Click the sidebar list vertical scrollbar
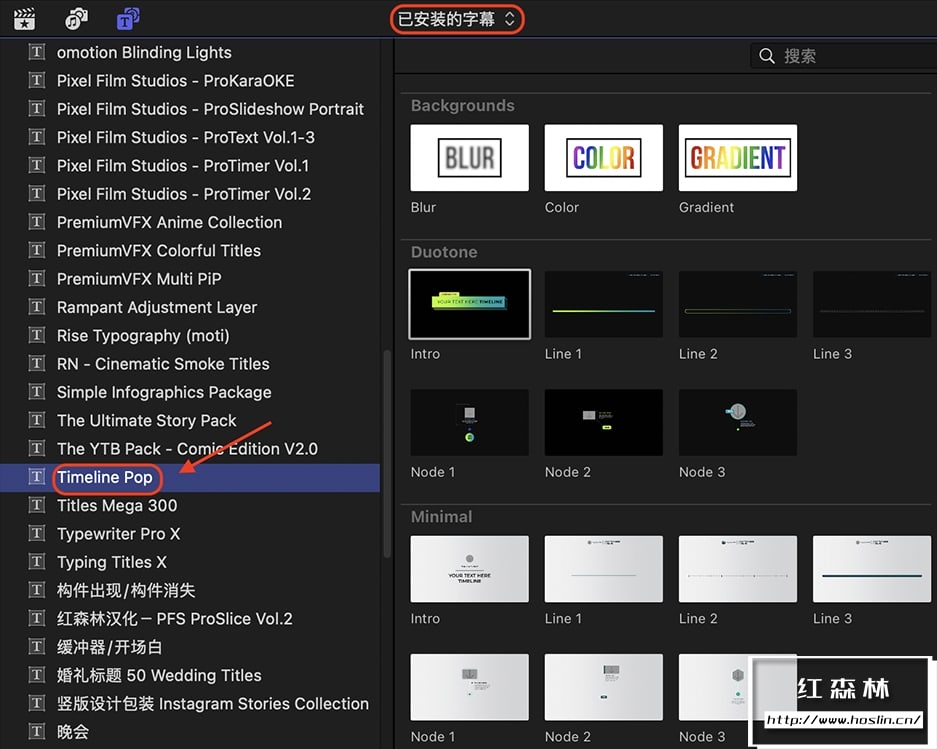This screenshot has height=749, width=937. point(387,454)
